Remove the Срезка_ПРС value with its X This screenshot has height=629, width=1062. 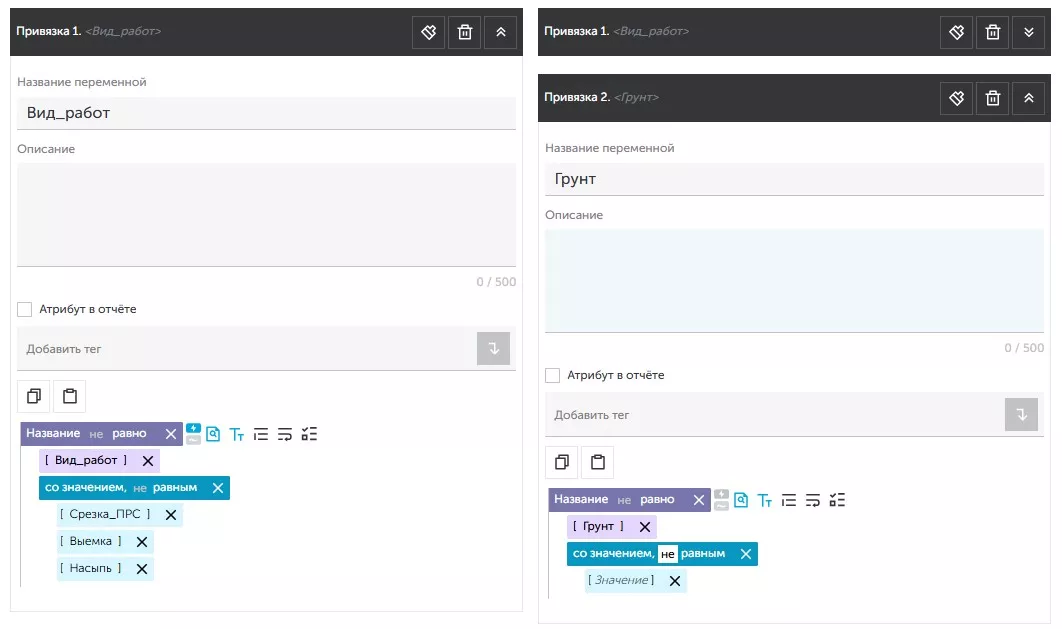tap(171, 515)
